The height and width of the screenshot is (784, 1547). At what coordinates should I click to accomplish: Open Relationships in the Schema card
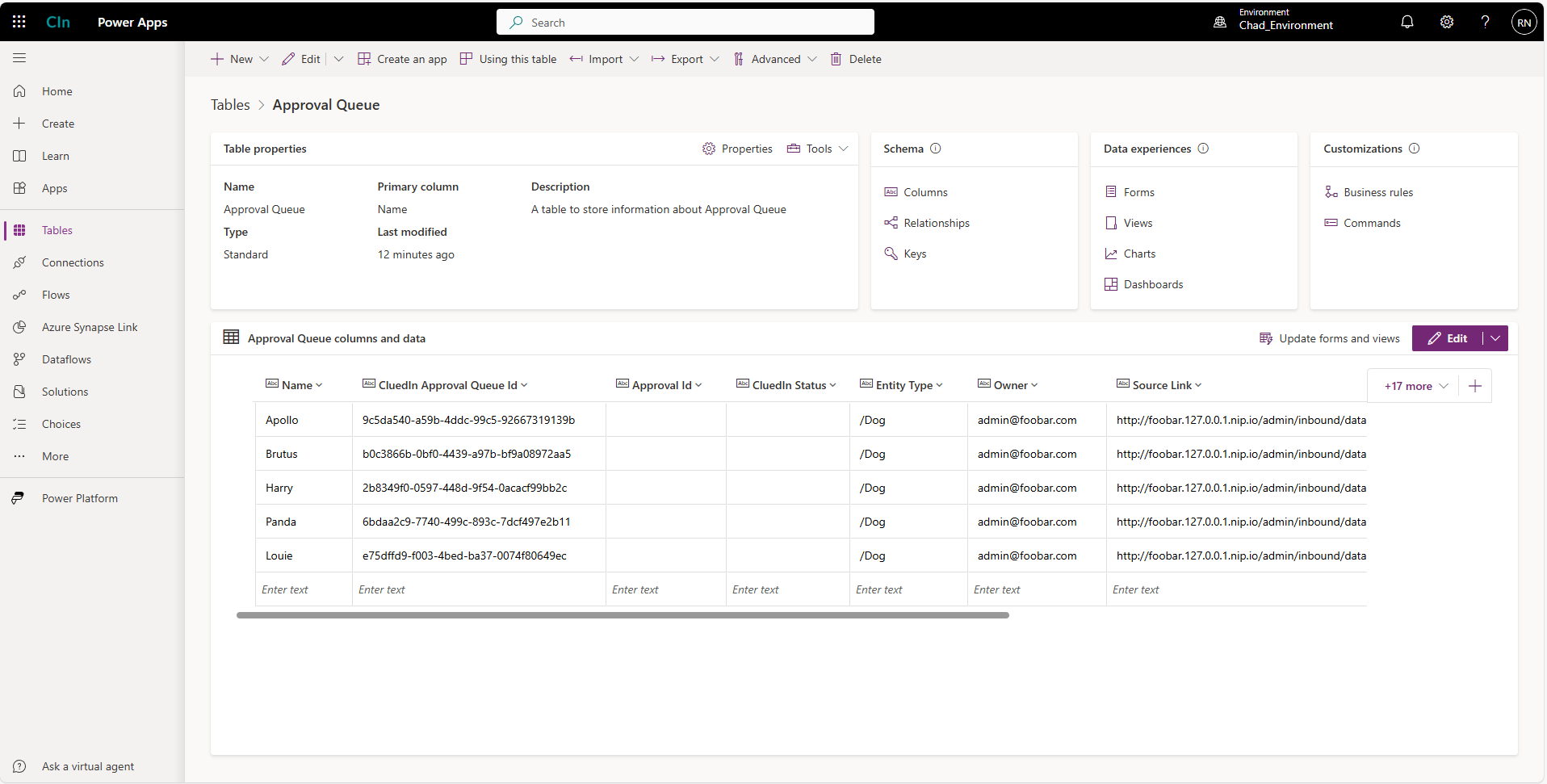tap(927, 223)
